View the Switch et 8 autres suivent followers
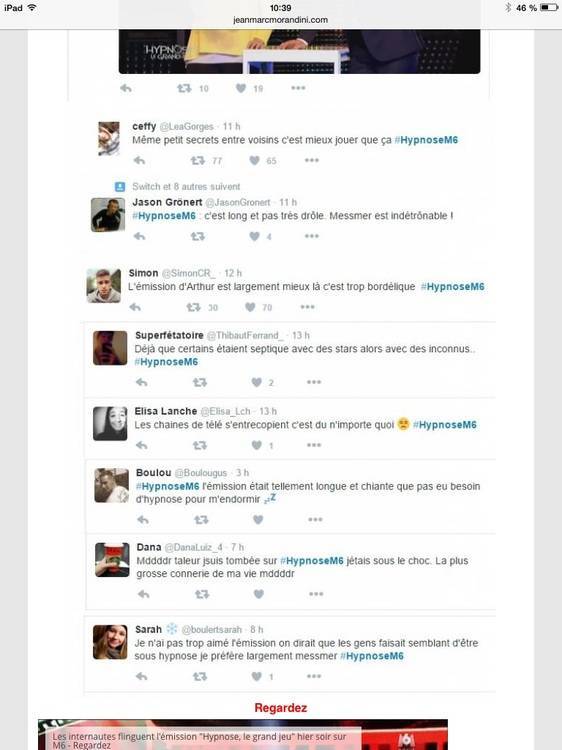562x750 pixels. coord(186,187)
